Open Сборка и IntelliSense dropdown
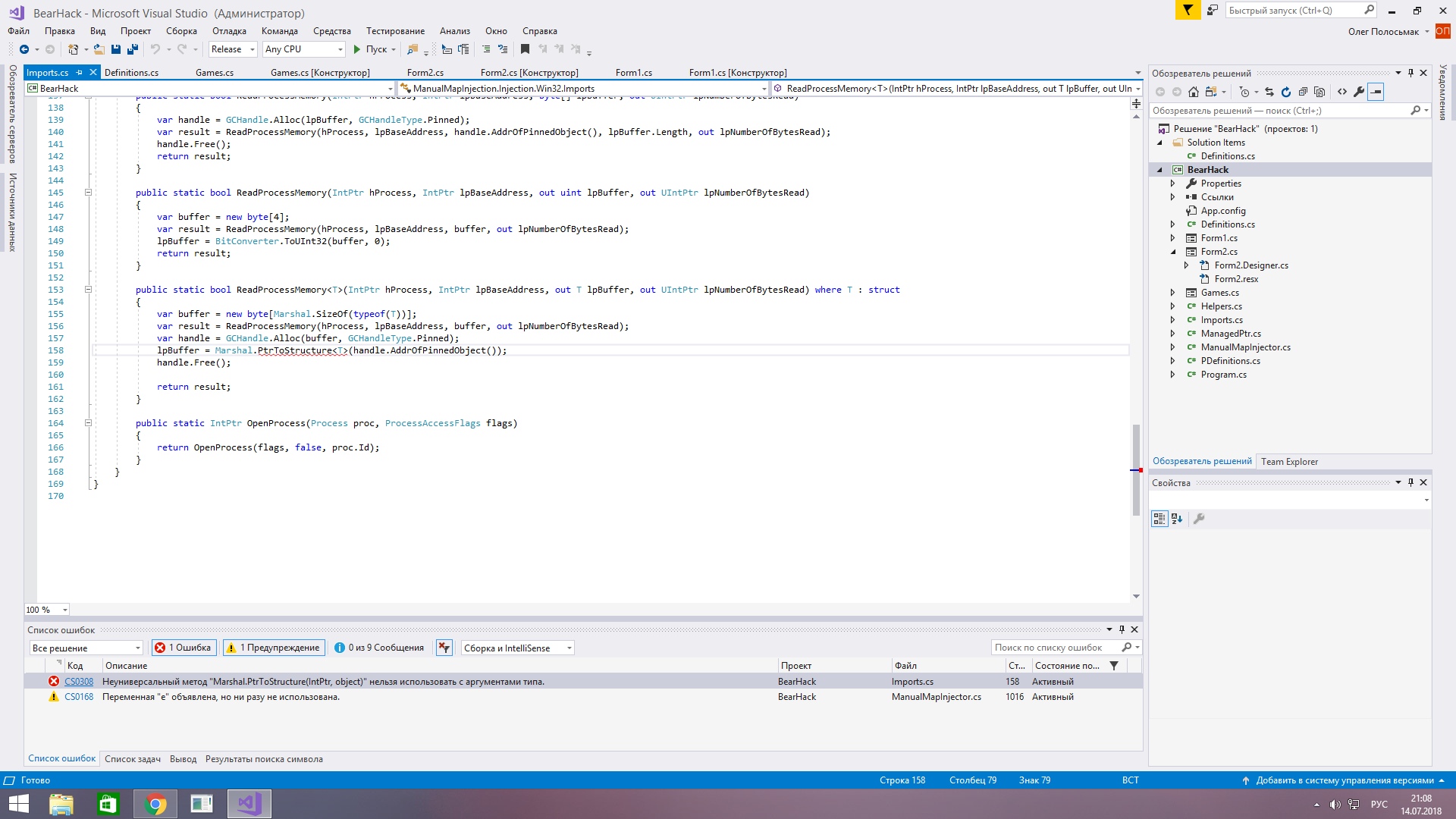Screen dimensions: 1456x819 click(x=517, y=648)
